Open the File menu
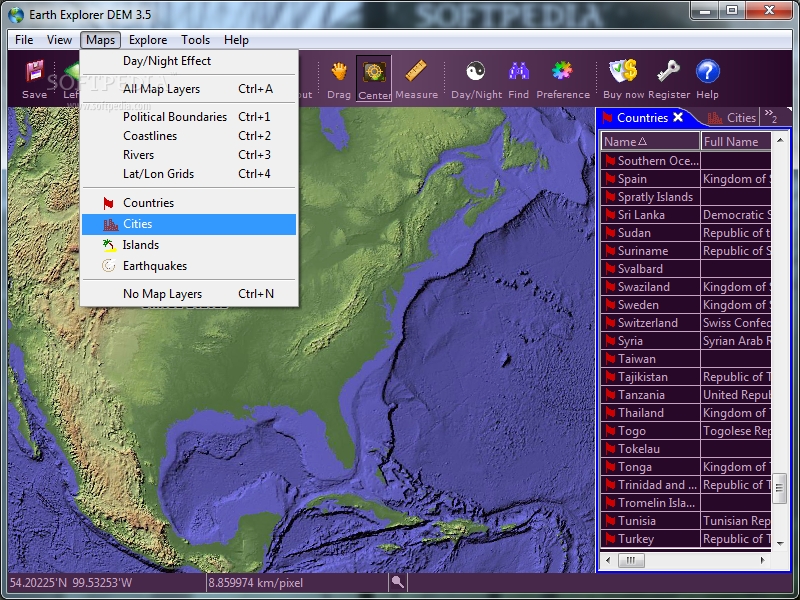Viewport: 800px width, 600px height. click(x=24, y=40)
